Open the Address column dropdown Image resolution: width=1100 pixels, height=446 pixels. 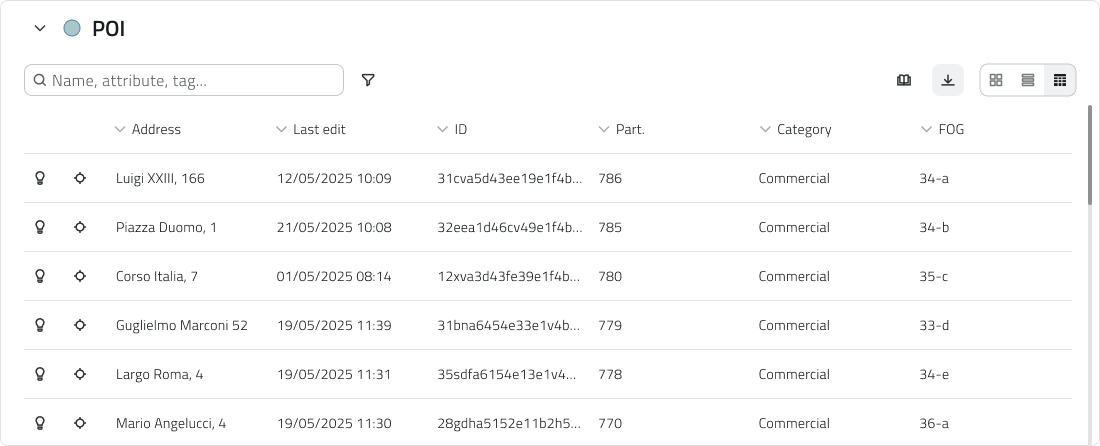[x=120, y=129]
